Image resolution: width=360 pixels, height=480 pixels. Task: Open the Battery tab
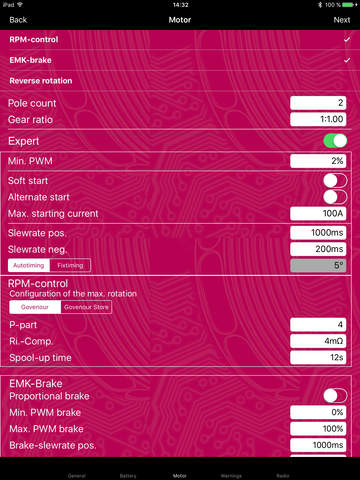click(x=128, y=476)
